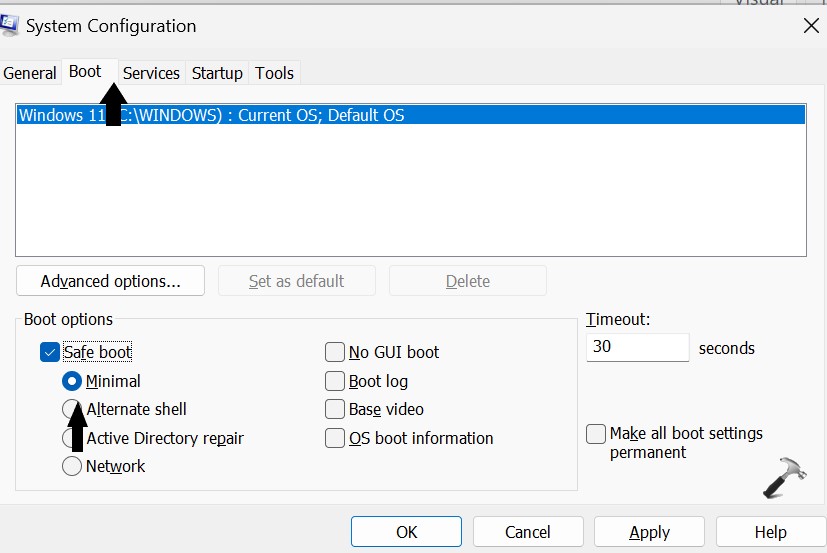Turn on Base video option

click(335, 409)
